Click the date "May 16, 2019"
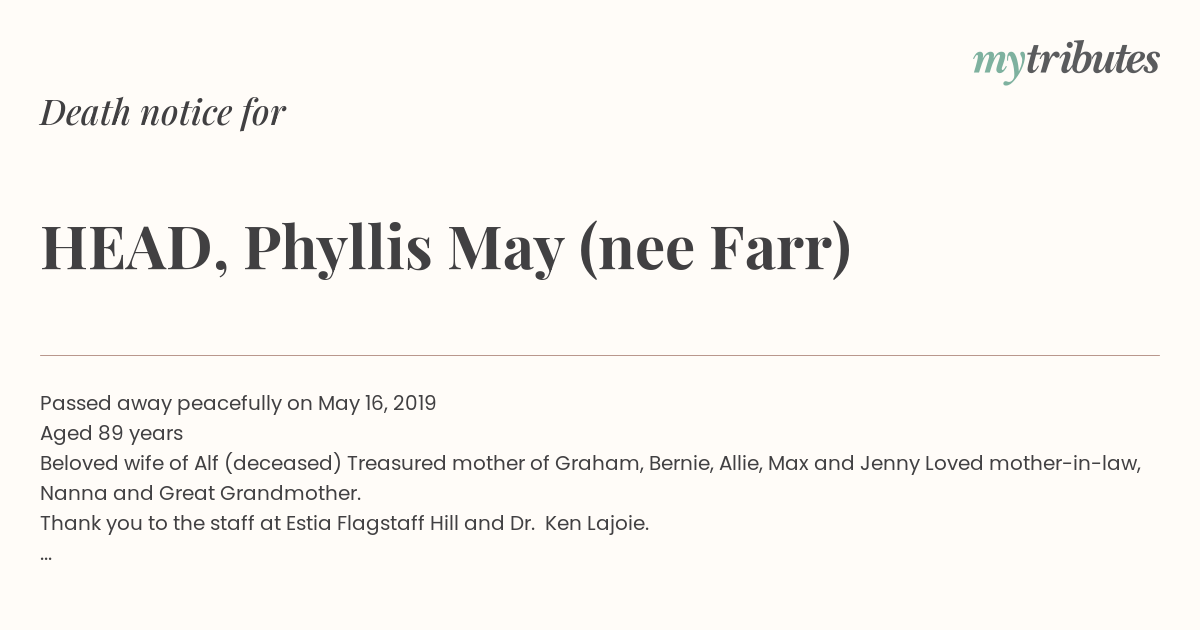Screen dimensions: 1200x630 (377, 403)
